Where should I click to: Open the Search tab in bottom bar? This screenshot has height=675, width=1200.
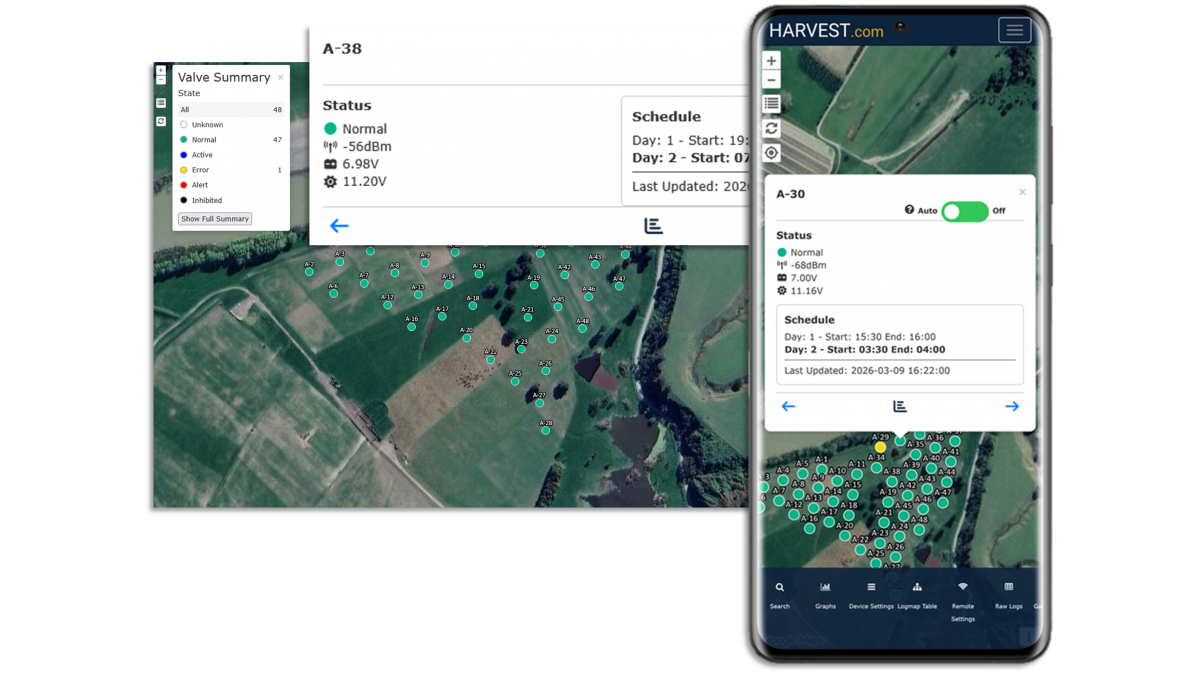pyautogui.click(x=780, y=595)
